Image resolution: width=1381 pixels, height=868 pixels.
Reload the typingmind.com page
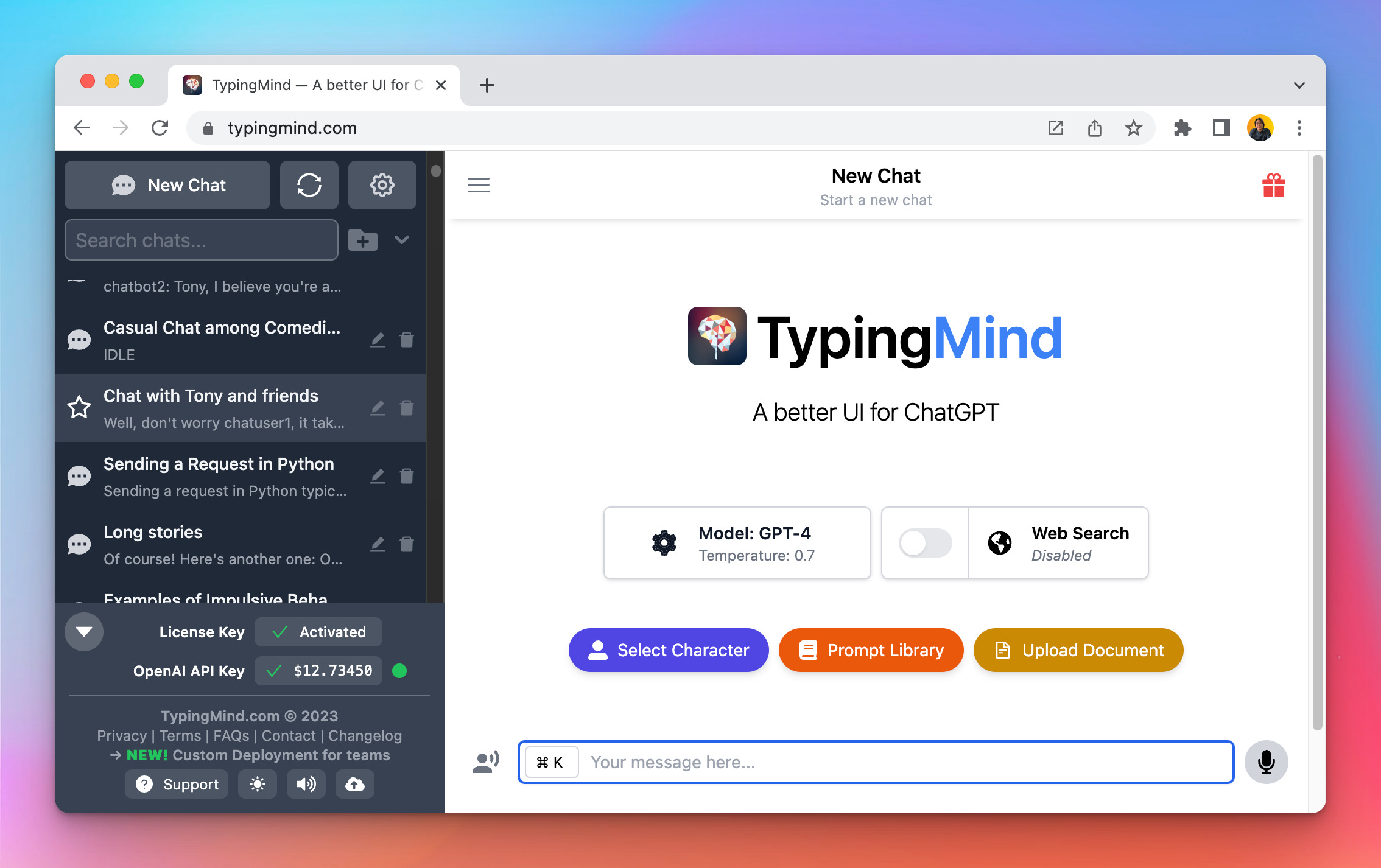[x=160, y=128]
